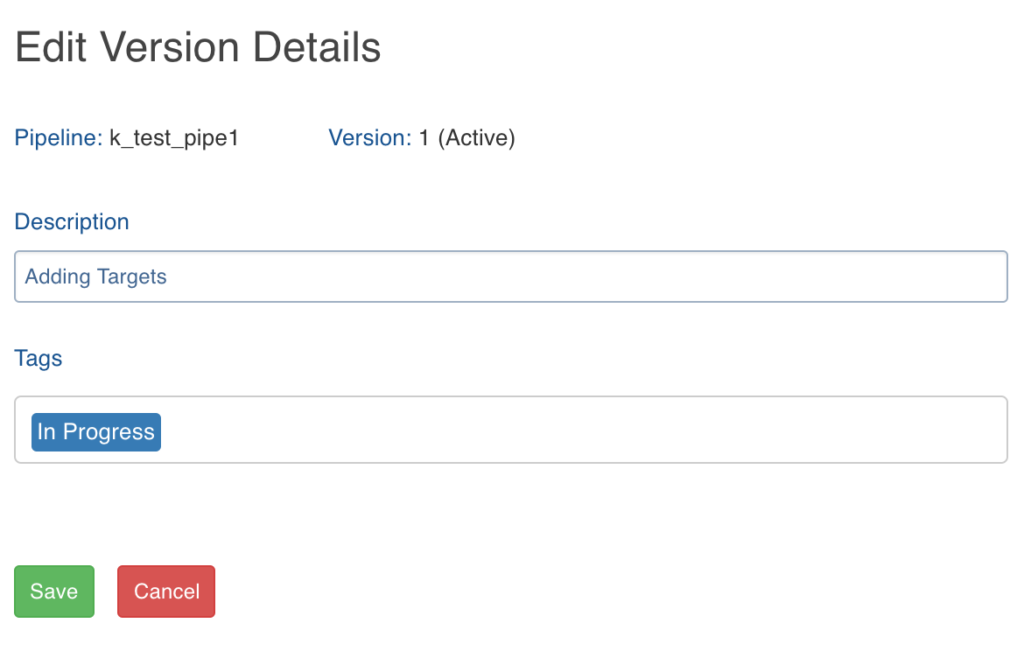Click the Description field label
The width and height of the screenshot is (1024, 651).
[72, 222]
